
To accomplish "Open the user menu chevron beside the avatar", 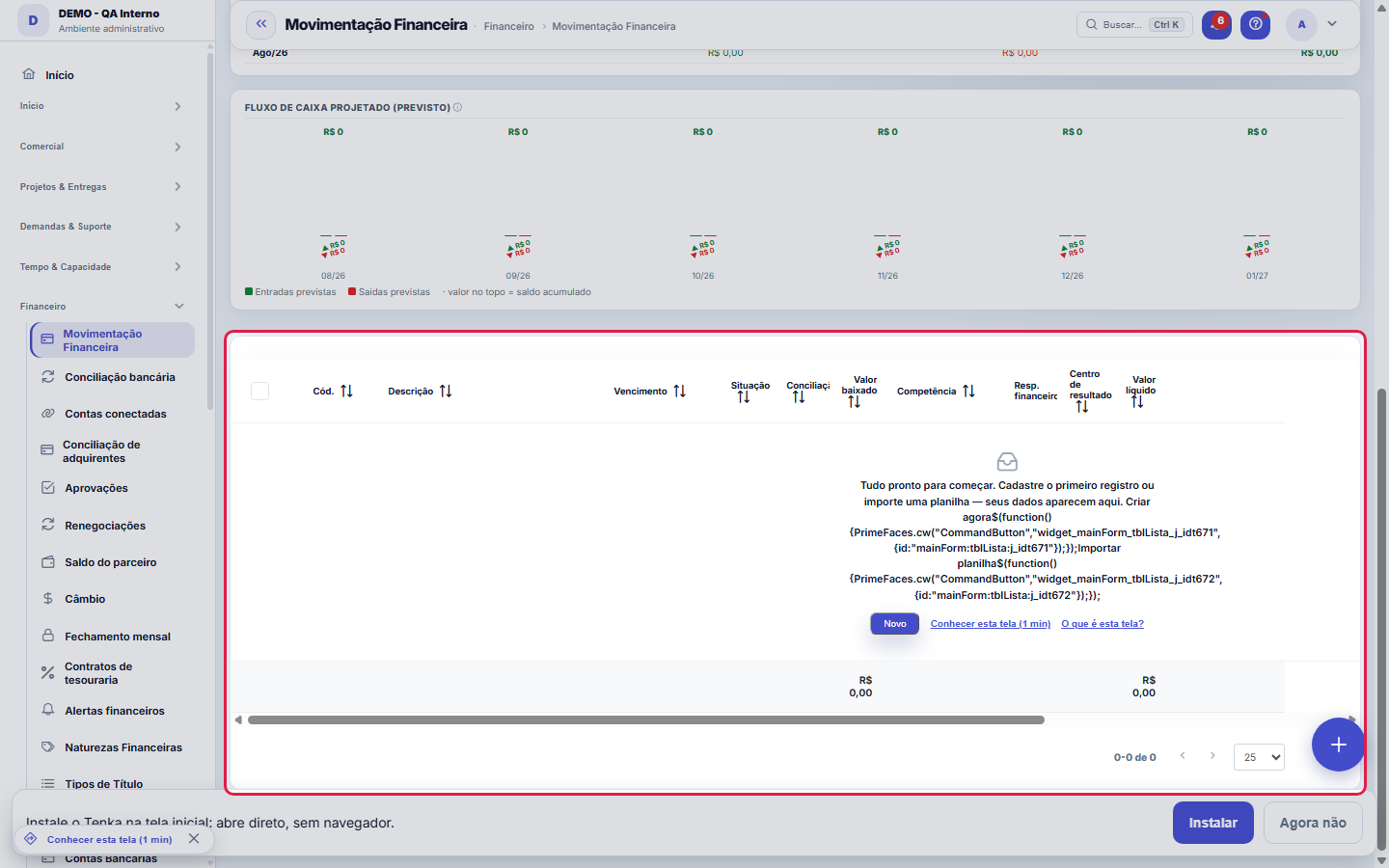I will pyautogui.click(x=1332, y=24).
